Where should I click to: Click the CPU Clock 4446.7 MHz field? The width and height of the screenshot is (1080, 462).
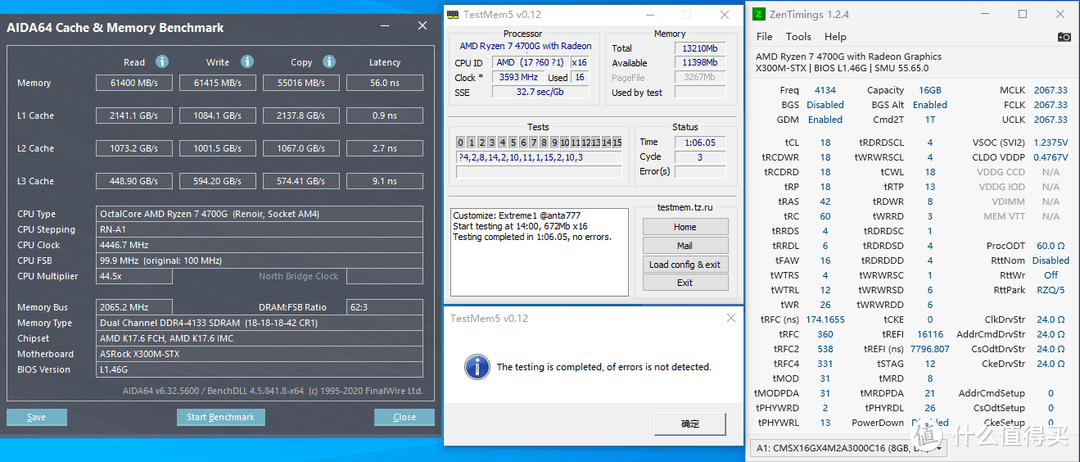point(260,245)
